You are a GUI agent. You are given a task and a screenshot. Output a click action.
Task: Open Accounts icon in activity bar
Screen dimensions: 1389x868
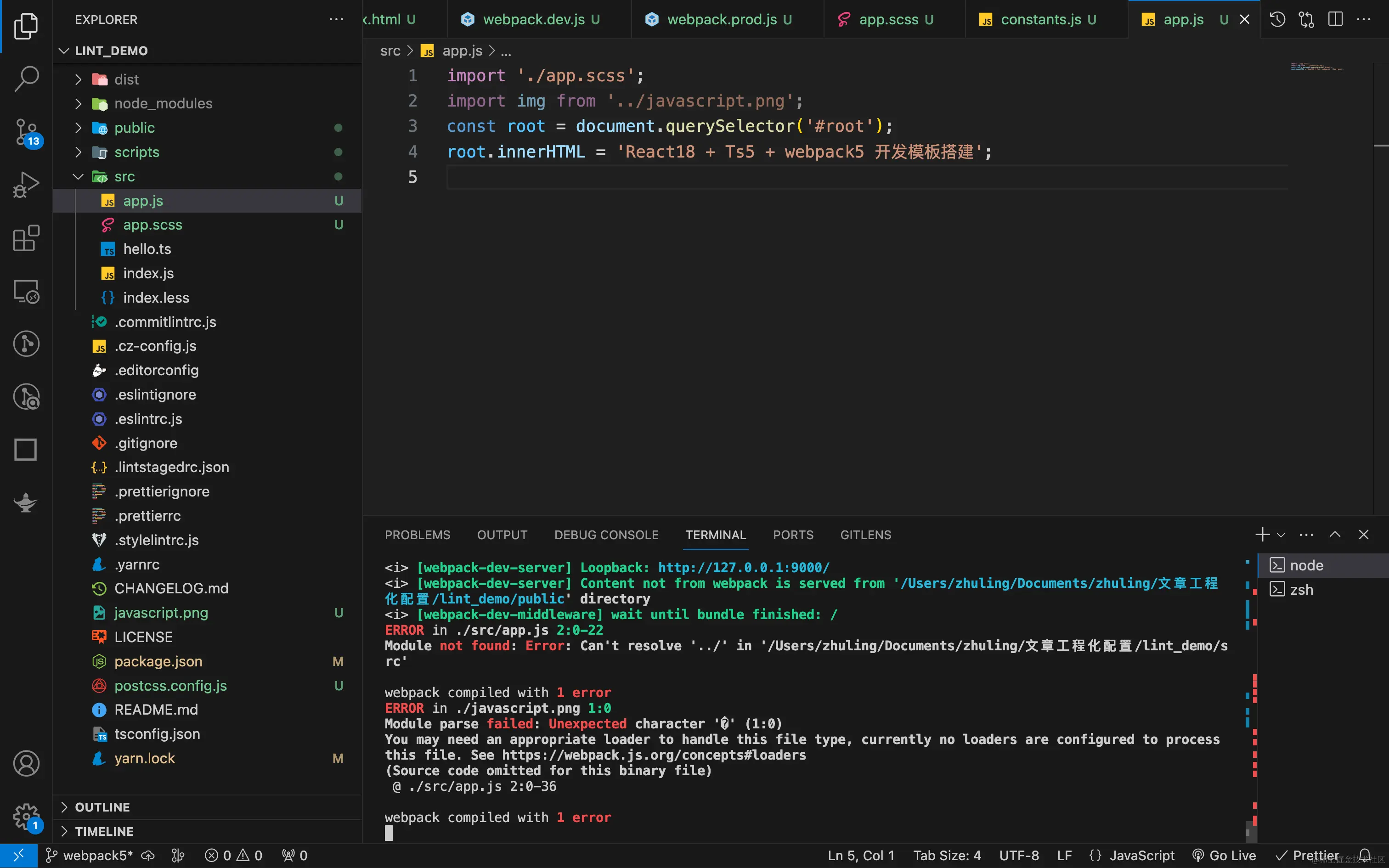click(x=26, y=763)
